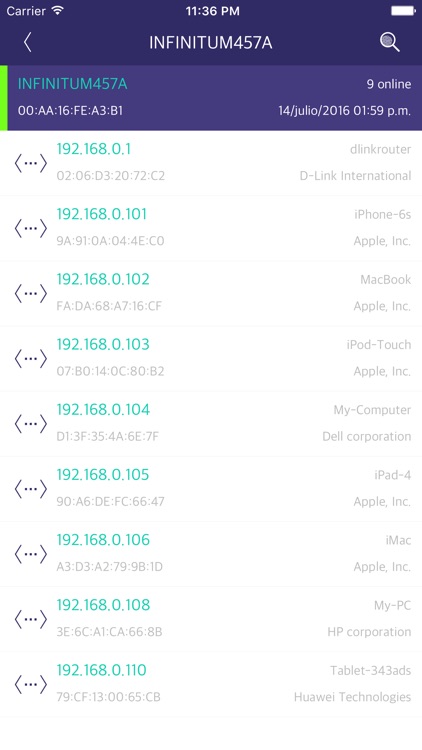
Task: Tap device icon beside iPad-4 entry
Action: click(31, 488)
